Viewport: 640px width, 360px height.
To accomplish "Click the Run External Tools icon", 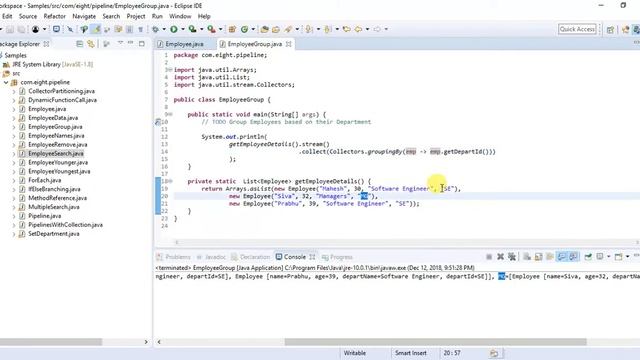I will [211, 29].
